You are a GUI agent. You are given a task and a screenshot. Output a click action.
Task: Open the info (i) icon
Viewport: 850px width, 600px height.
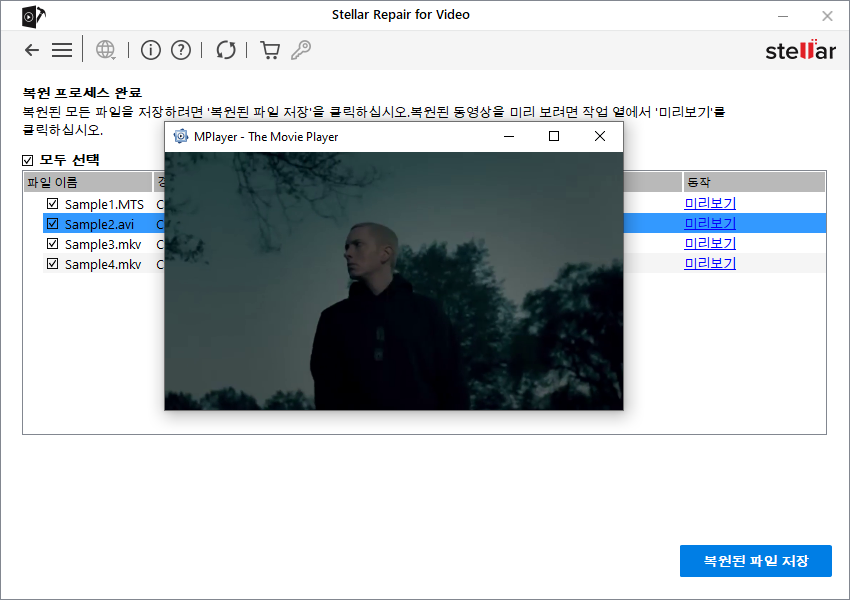click(151, 50)
